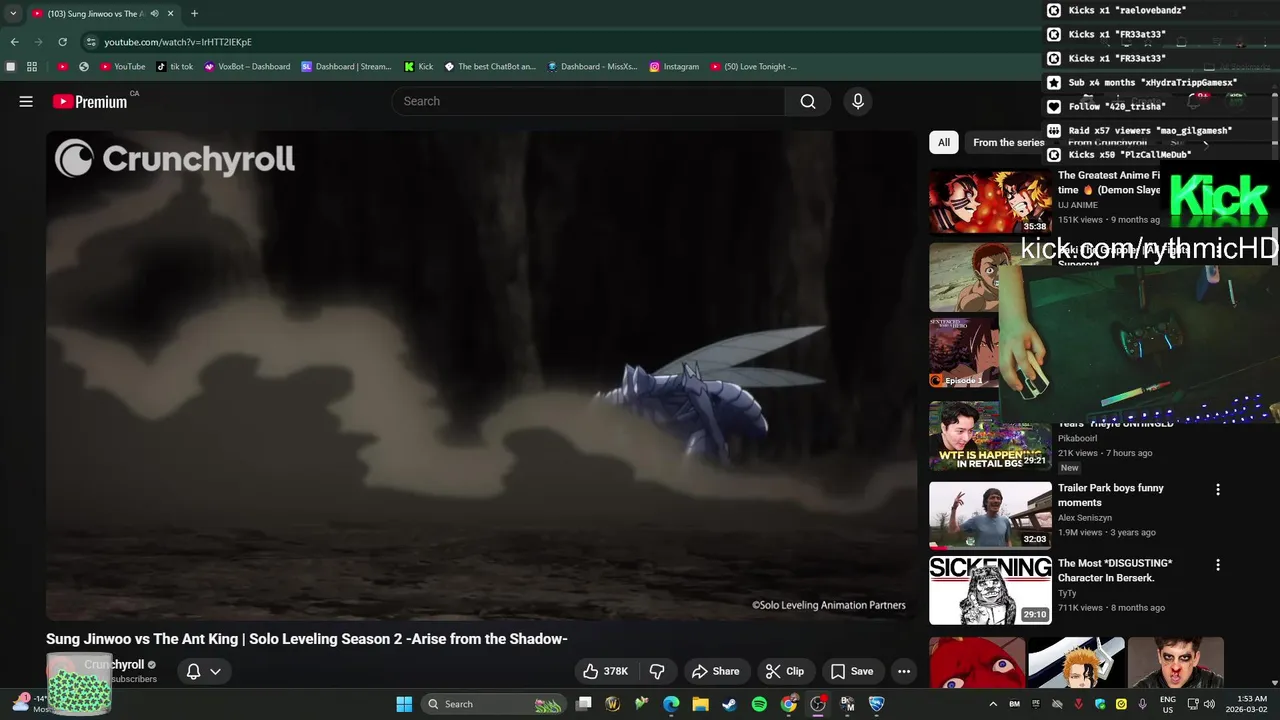Open the SICKENING Berserk video thumbnail
The image size is (1280, 720).
990,591
